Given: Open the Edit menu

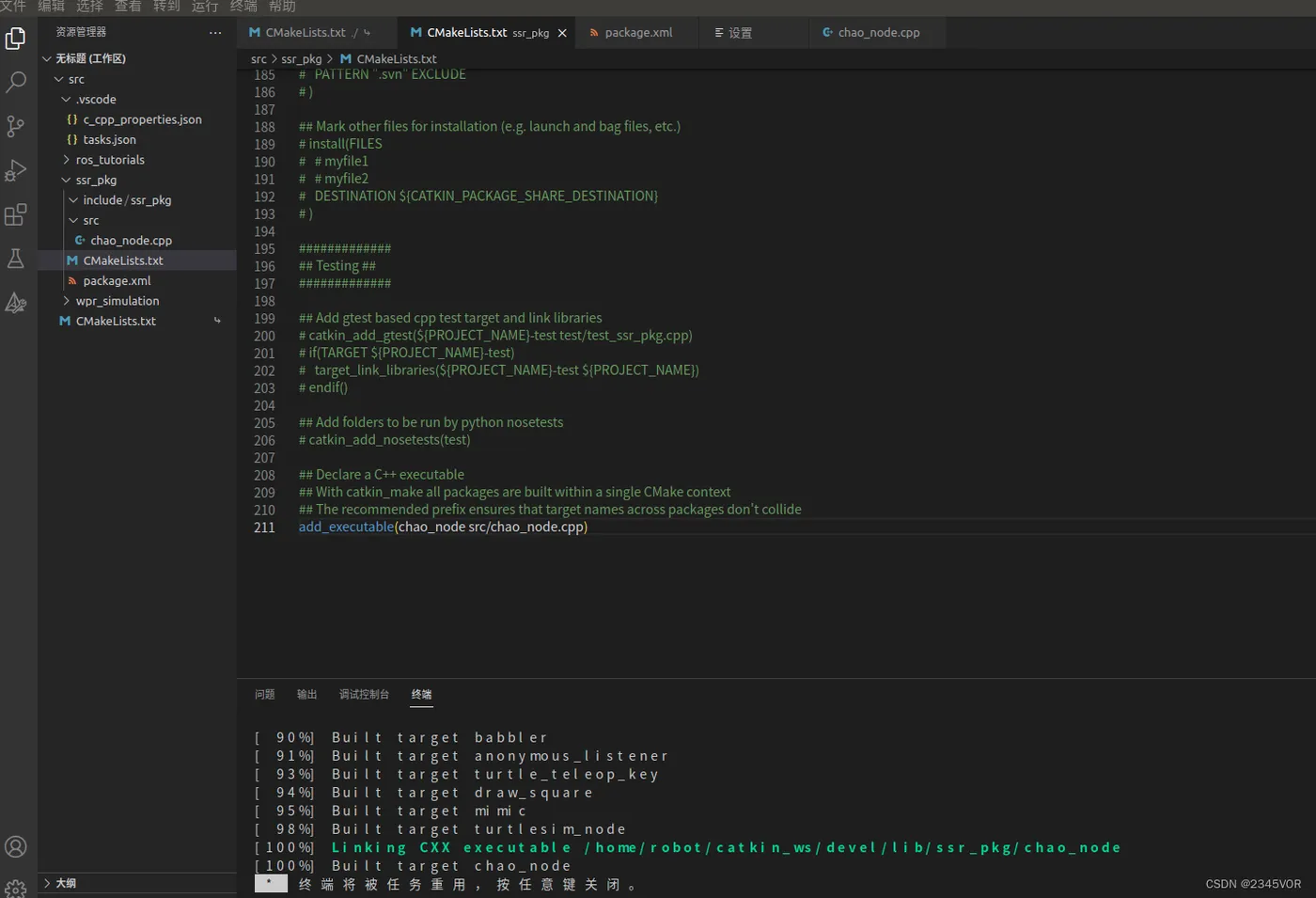Looking at the screenshot, I should (x=51, y=6).
